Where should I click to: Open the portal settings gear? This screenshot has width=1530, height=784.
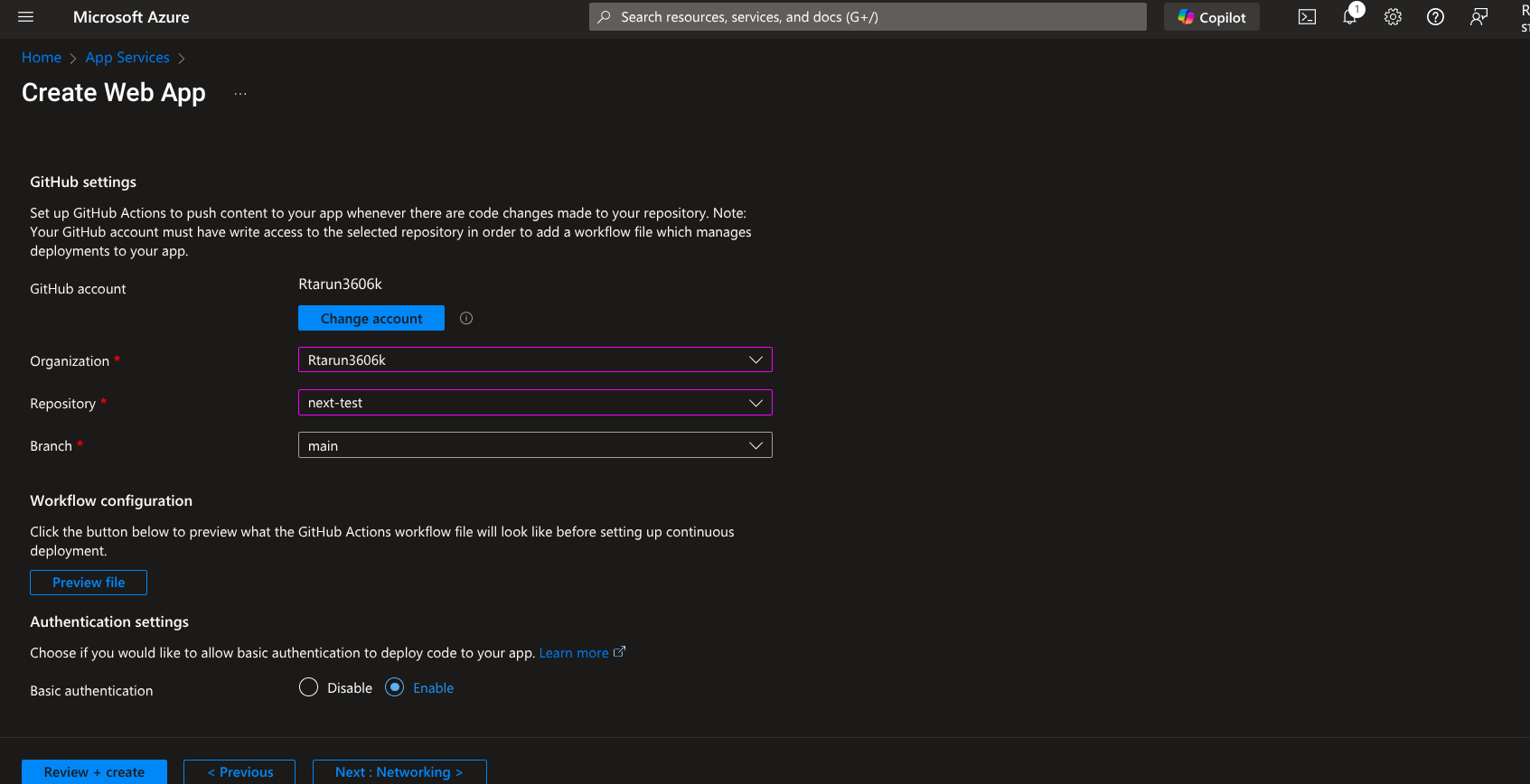click(1393, 17)
